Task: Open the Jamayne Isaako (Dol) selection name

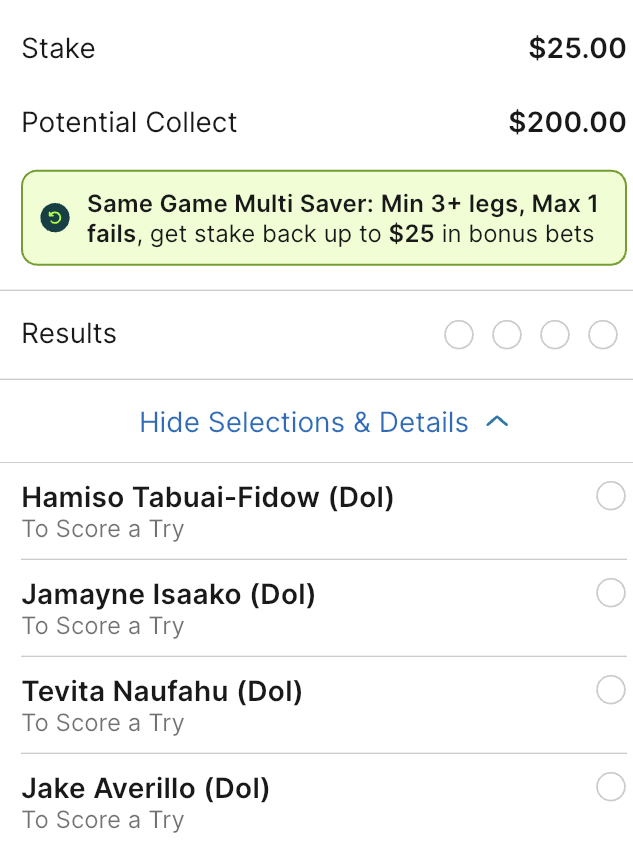Action: coord(168,594)
